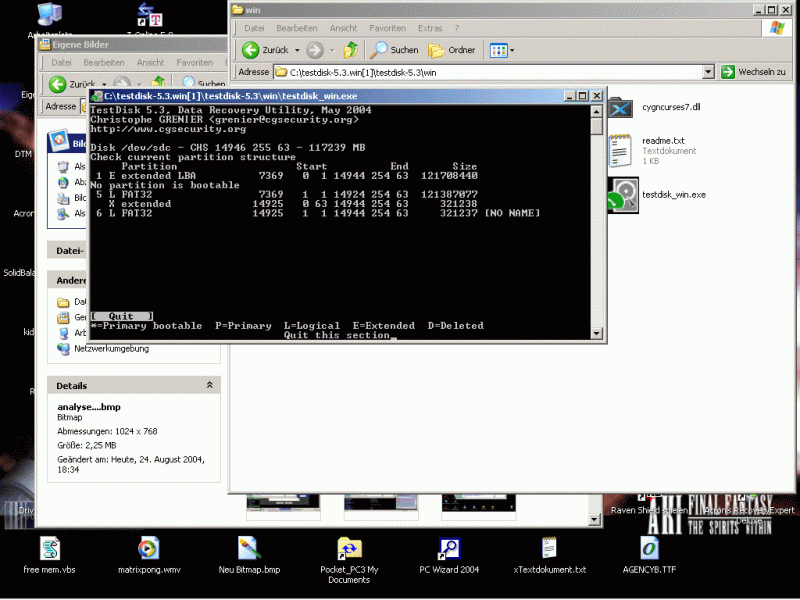Viewport: 800px width, 600px height.
Task: Click Netzwerkumgebung link in side panel
Action: pyautogui.click(x=112, y=348)
